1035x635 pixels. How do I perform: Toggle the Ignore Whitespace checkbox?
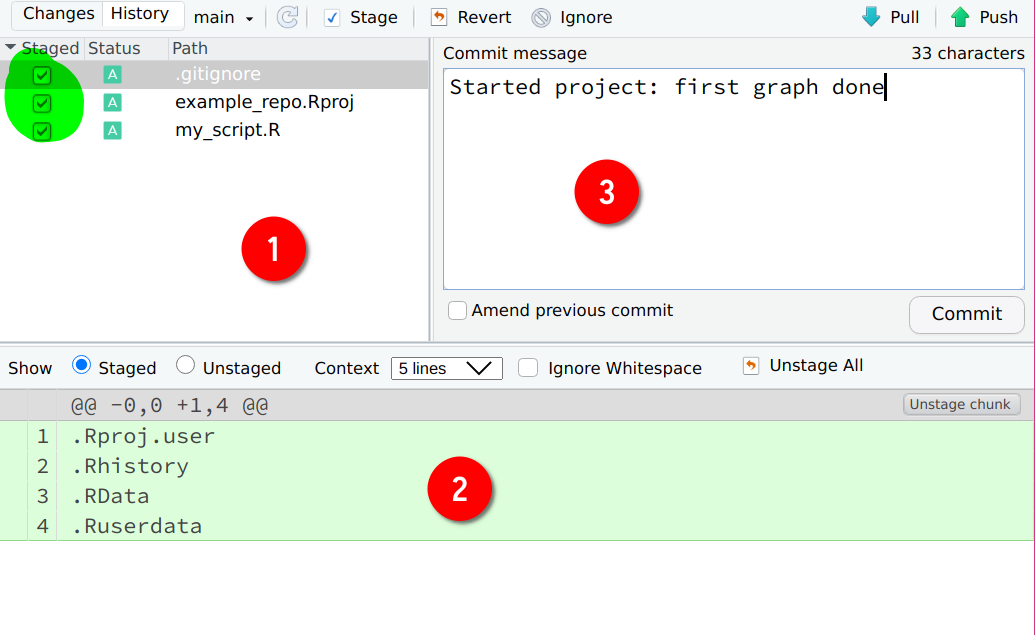coord(527,368)
